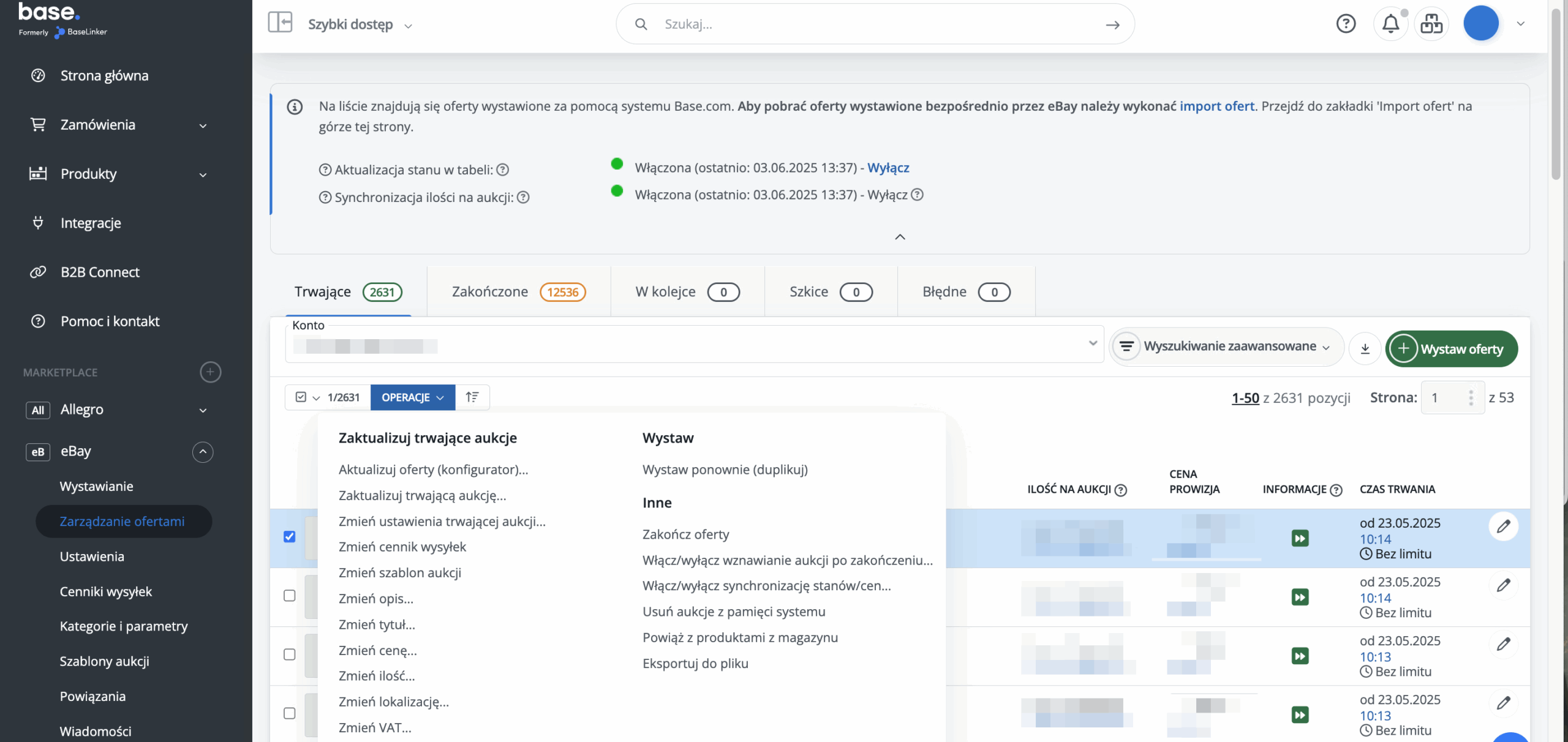The width and height of the screenshot is (1568, 742).
Task: Click the edit pencil on first offer row
Action: (x=1503, y=526)
